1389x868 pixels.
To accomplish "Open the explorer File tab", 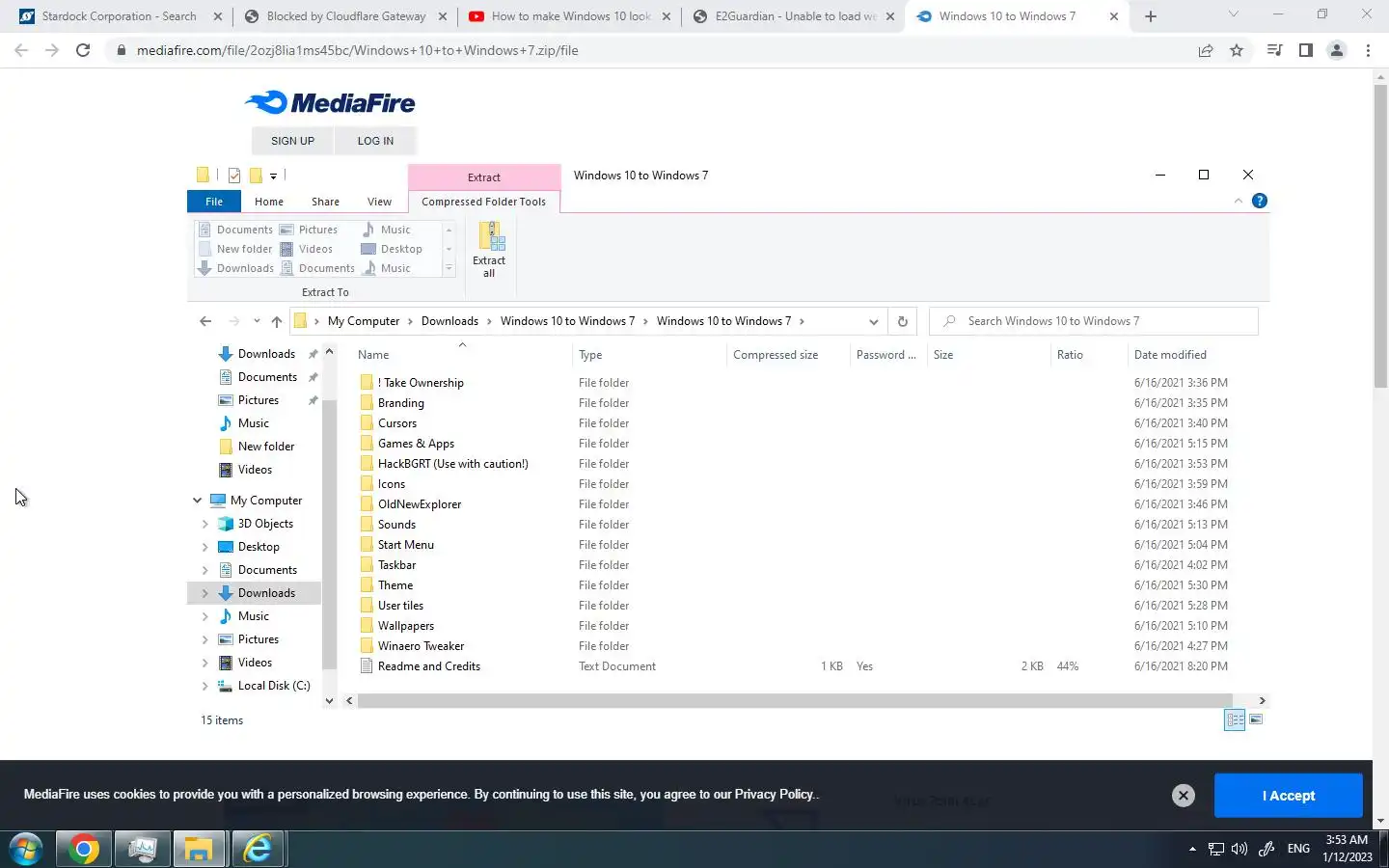I will [214, 202].
